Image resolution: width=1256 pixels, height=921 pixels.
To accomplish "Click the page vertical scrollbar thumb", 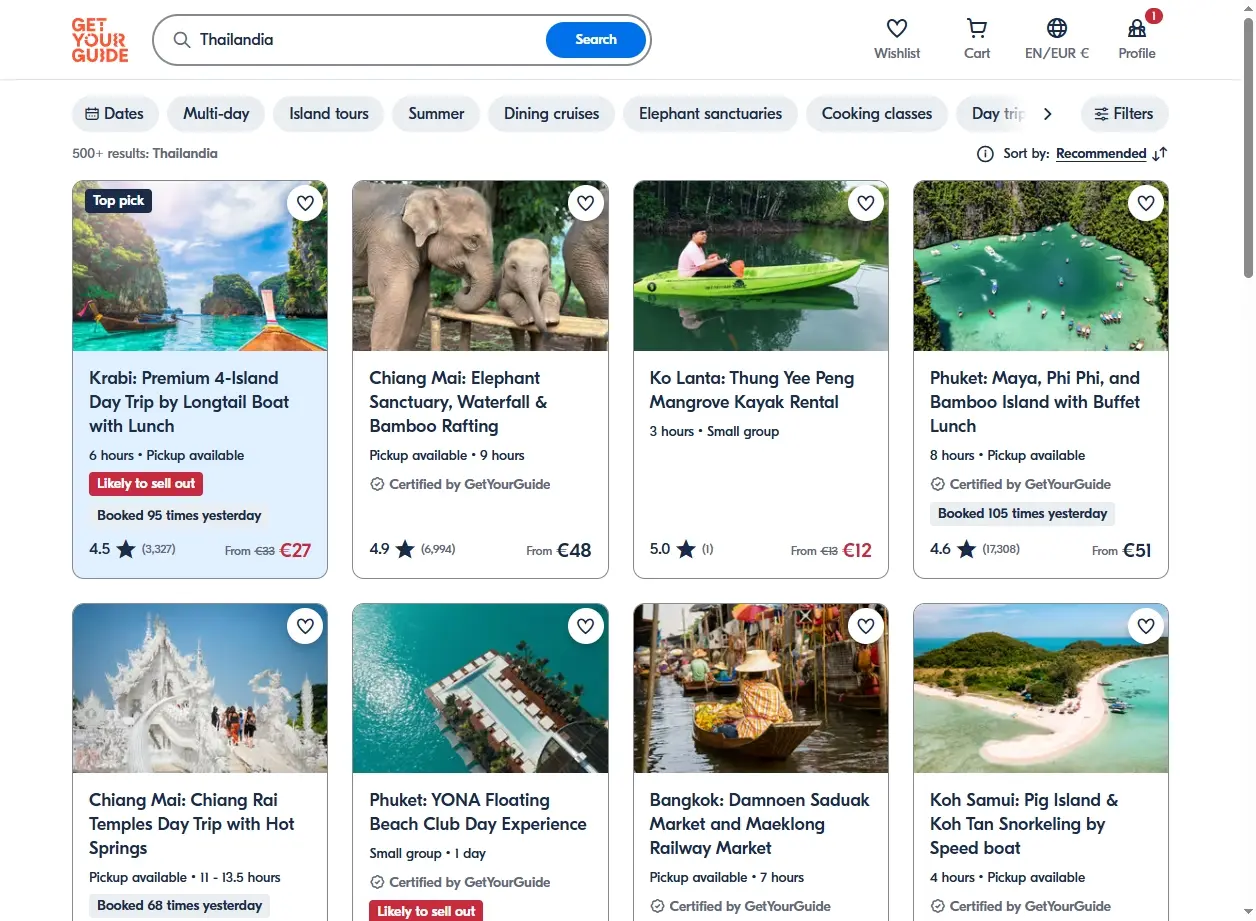I will (x=1248, y=148).
